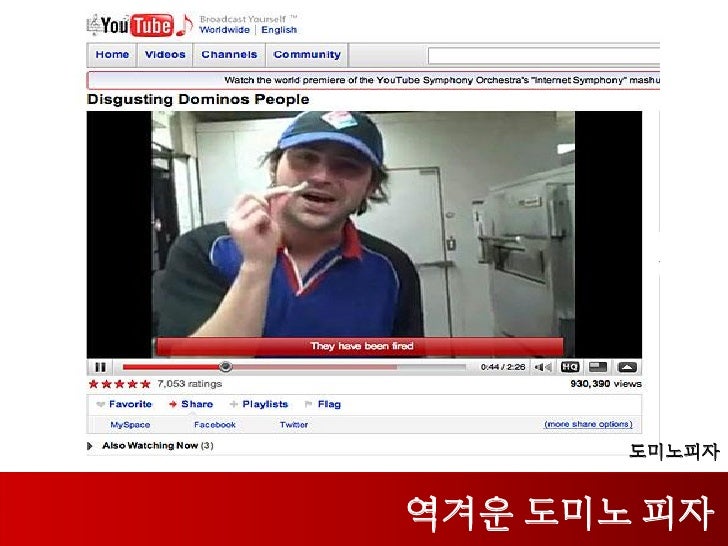Click the flag icon beside Flag
The height and width of the screenshot is (546, 728).
tap(308, 404)
